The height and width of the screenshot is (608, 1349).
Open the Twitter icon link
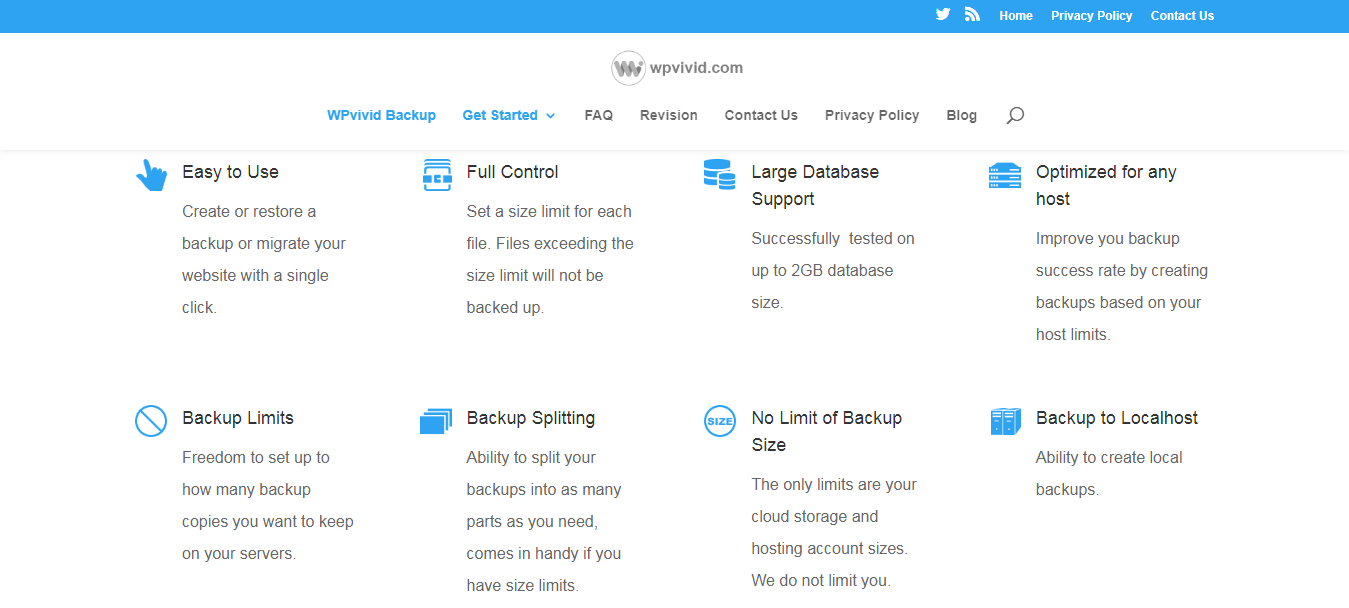pos(943,15)
